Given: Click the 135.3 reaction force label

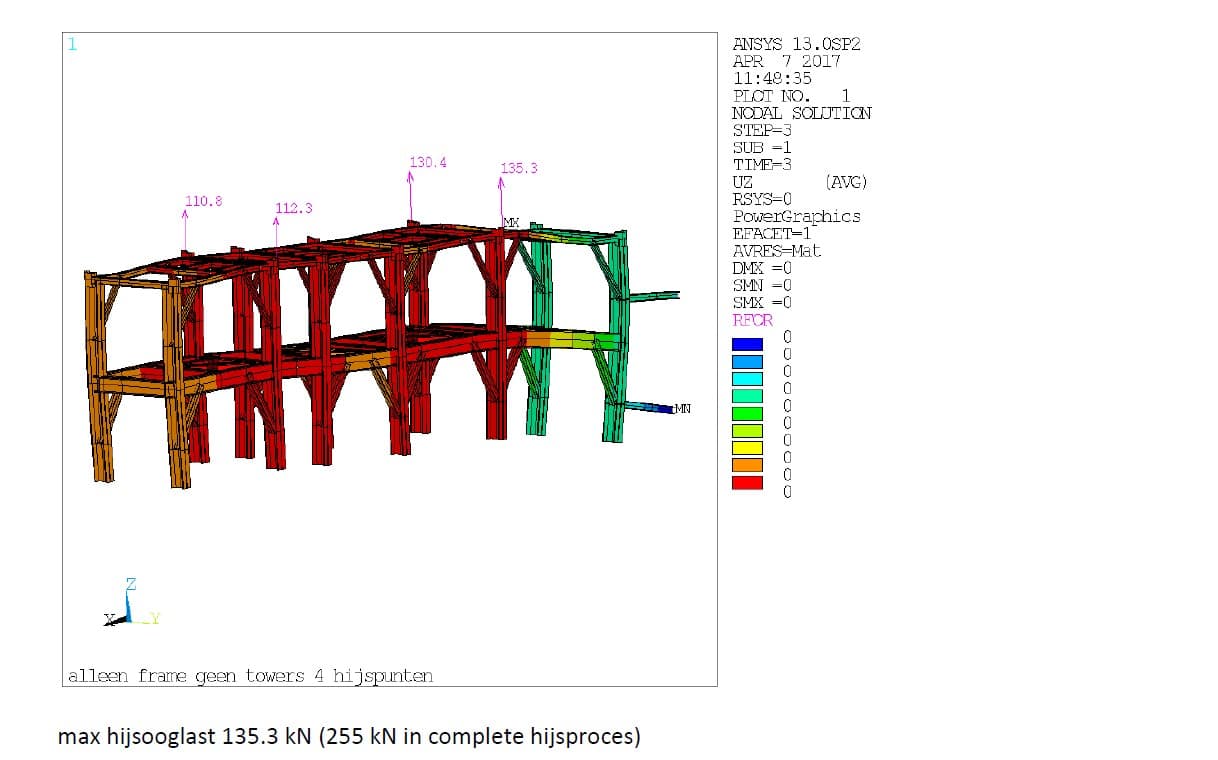Looking at the screenshot, I should (x=519, y=168).
